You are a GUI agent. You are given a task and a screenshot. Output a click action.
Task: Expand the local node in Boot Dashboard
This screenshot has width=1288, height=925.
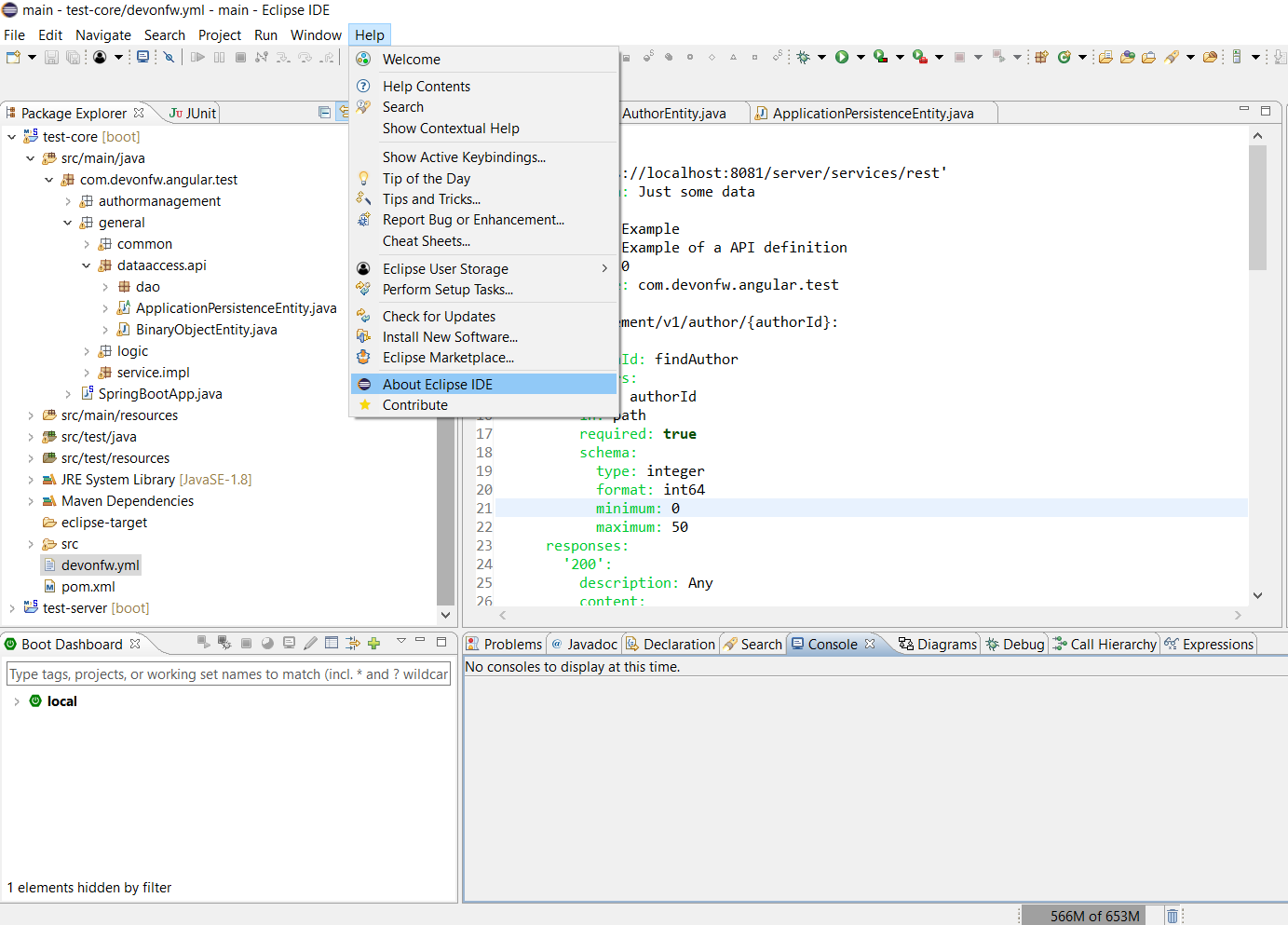17,701
